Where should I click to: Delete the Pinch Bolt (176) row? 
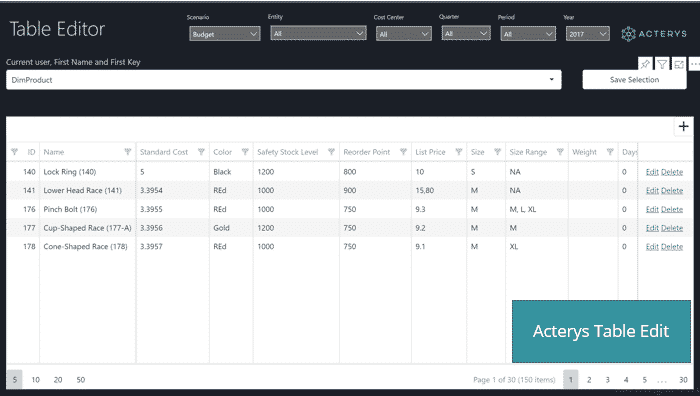(x=672, y=209)
